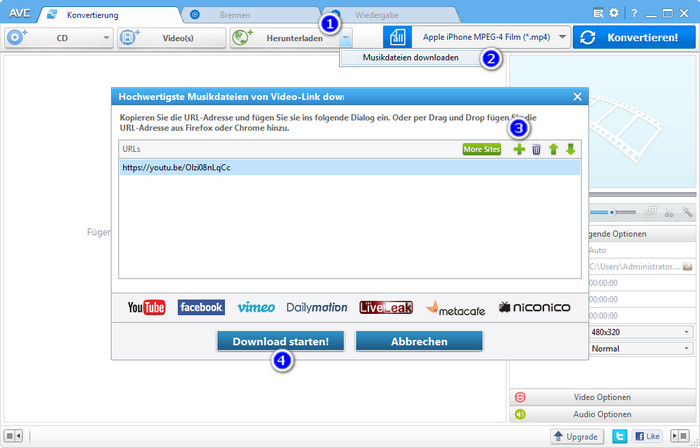Viewport: 700px width, 448px height.
Task: Open the Brennen tab
Action: (x=250, y=15)
